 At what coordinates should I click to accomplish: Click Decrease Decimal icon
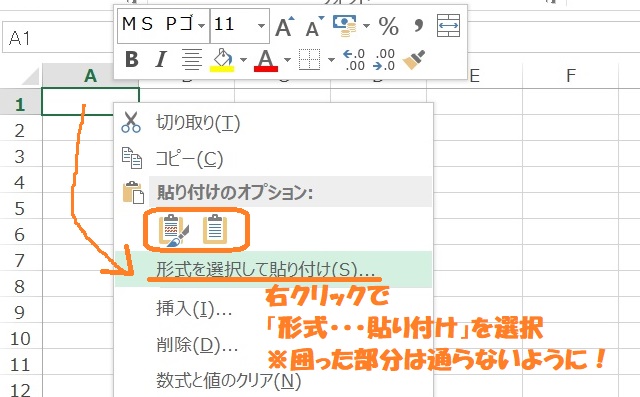coord(384,60)
